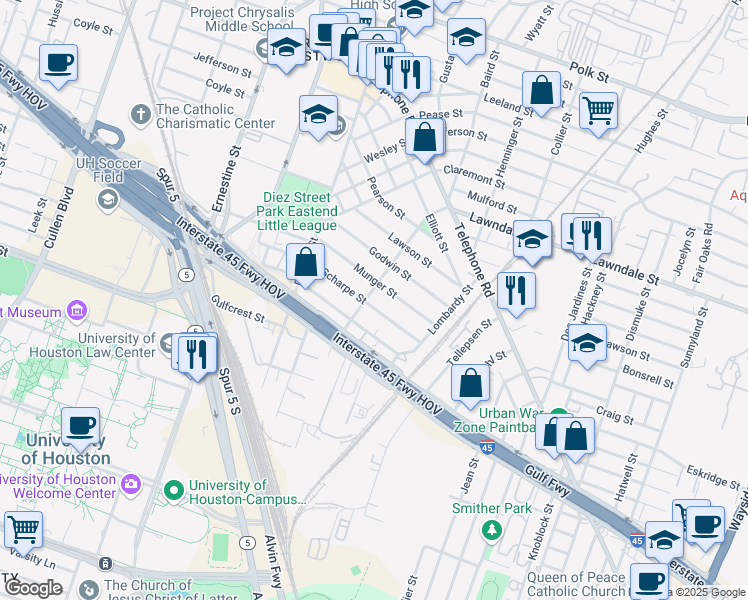This screenshot has height=600, width=748.
Task: Select the Catholic Charismatic Center cross pin
Action: click(141, 115)
